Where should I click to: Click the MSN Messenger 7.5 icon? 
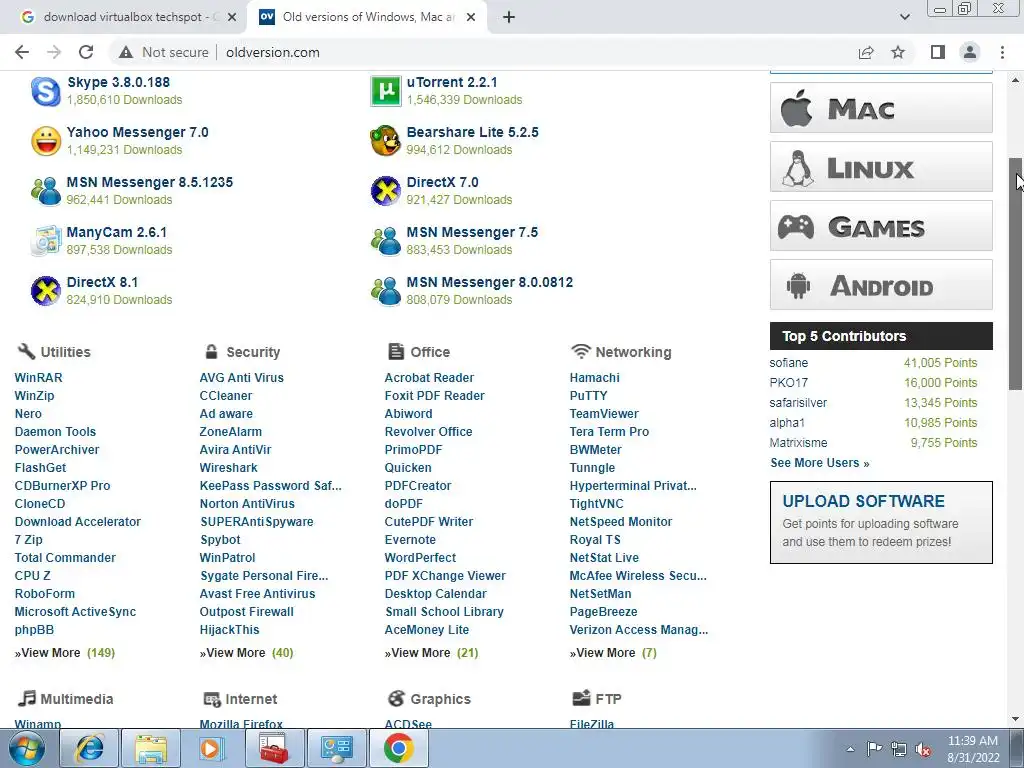(386, 241)
